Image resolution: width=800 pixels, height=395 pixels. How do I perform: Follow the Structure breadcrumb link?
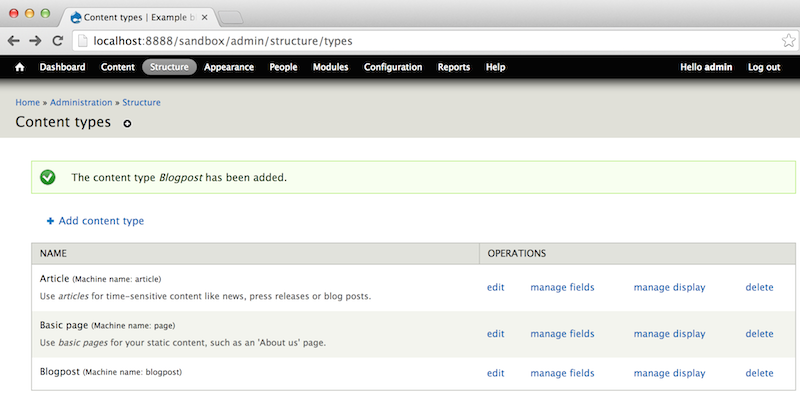click(x=141, y=103)
